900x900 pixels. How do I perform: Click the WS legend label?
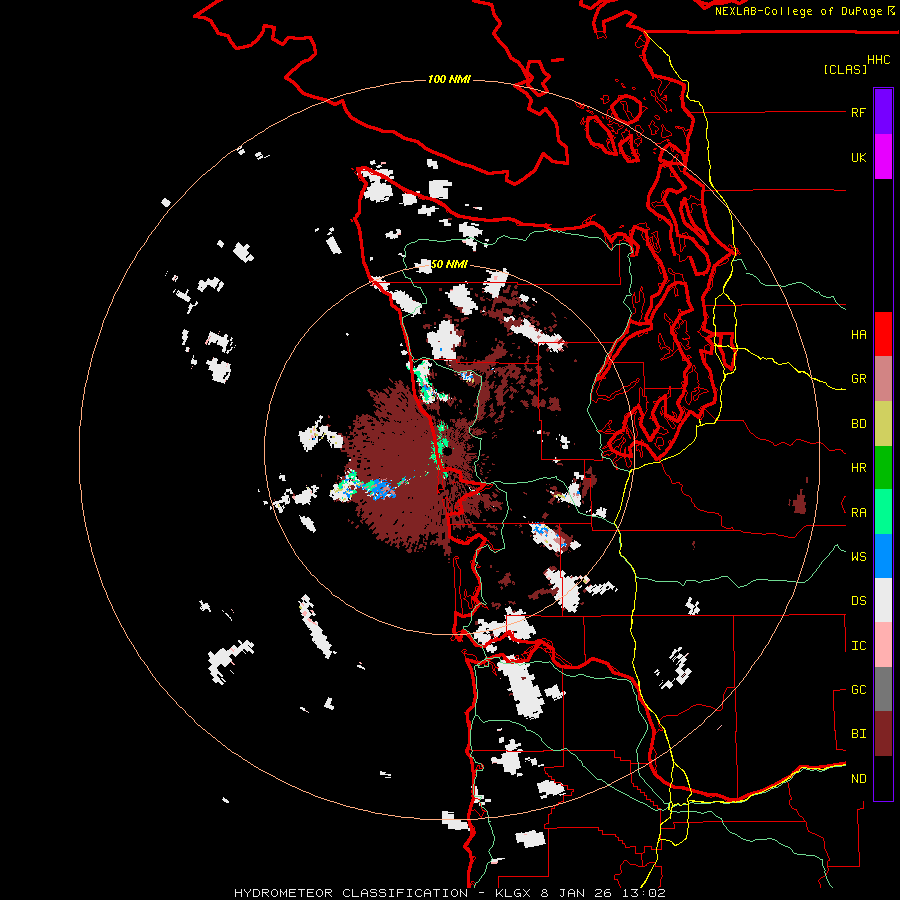point(858,557)
